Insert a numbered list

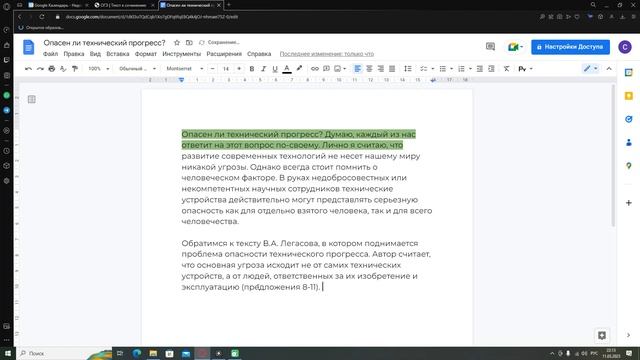(461, 69)
